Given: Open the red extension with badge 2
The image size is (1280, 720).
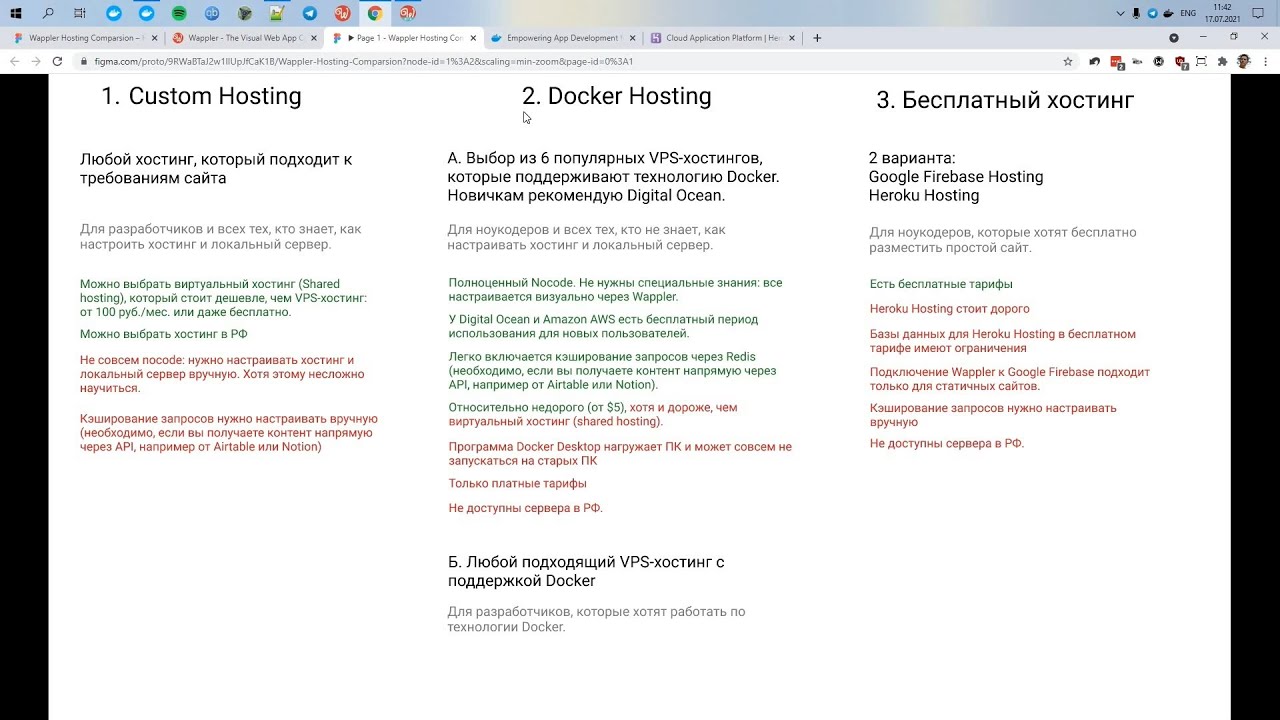Looking at the screenshot, I should [x=1117, y=62].
